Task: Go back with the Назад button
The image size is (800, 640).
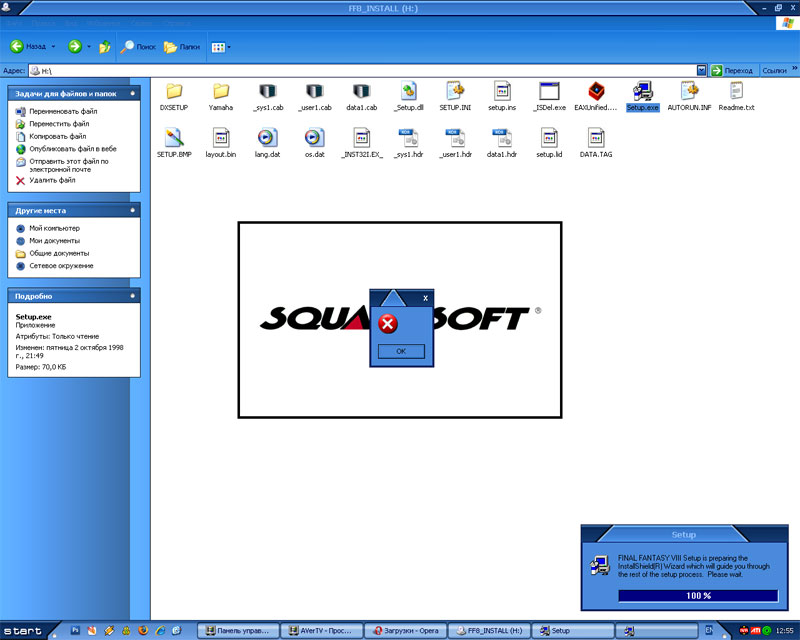Action: click(28, 46)
